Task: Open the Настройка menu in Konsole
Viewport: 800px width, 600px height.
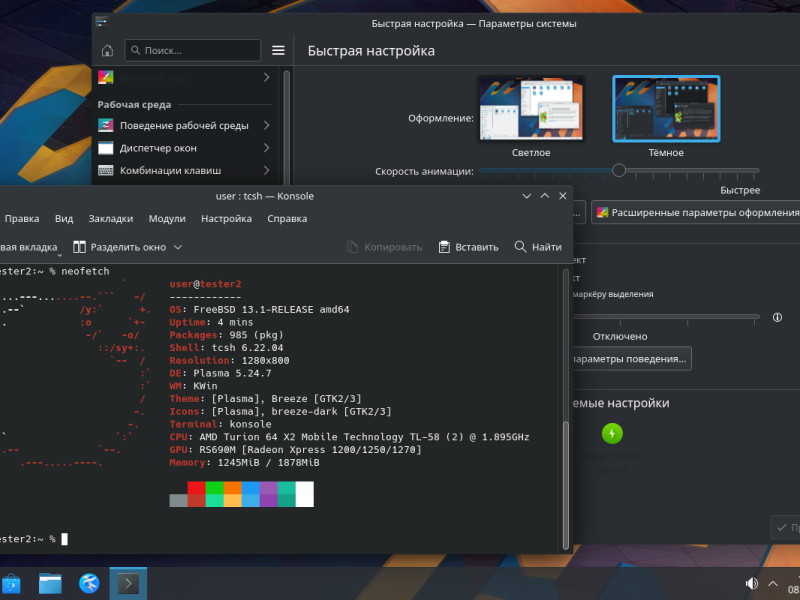Action: [226, 218]
